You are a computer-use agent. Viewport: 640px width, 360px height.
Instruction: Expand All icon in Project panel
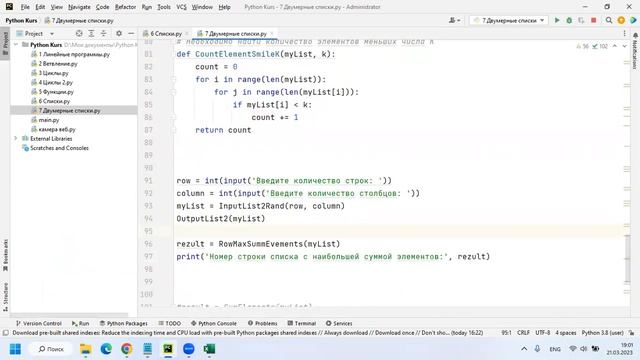point(91,33)
